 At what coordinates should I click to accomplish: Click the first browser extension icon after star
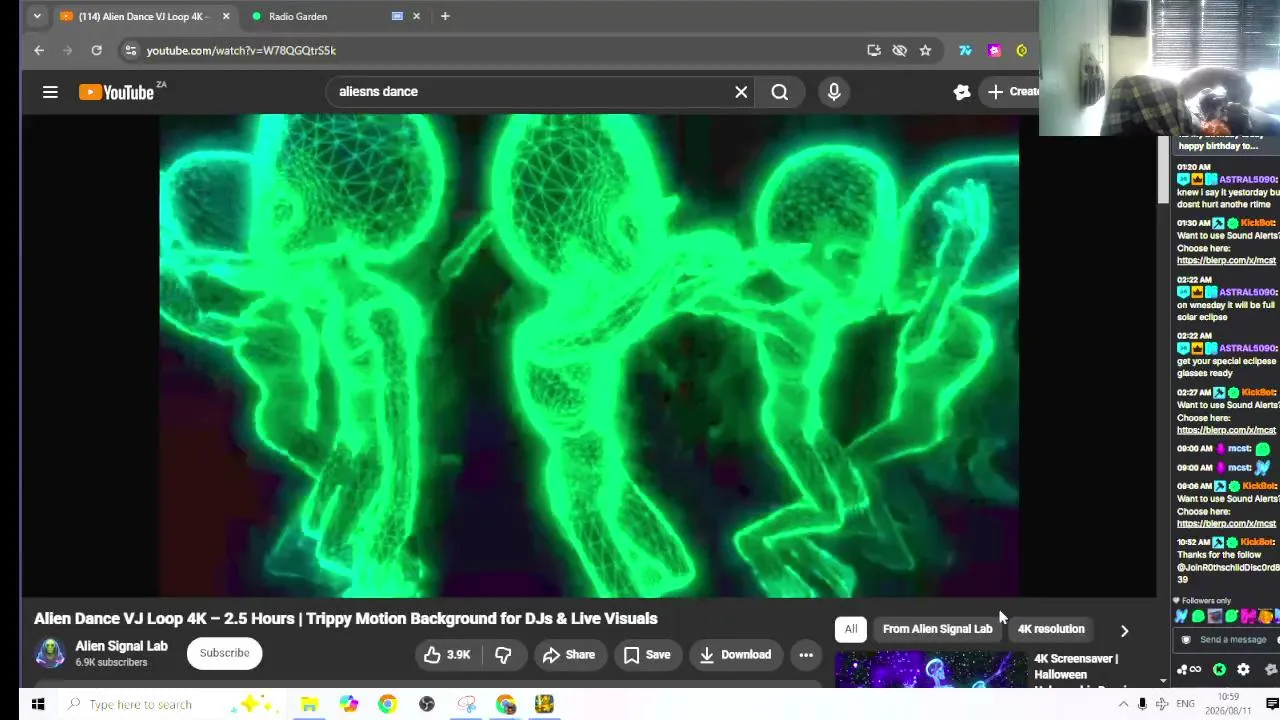[x=965, y=50]
